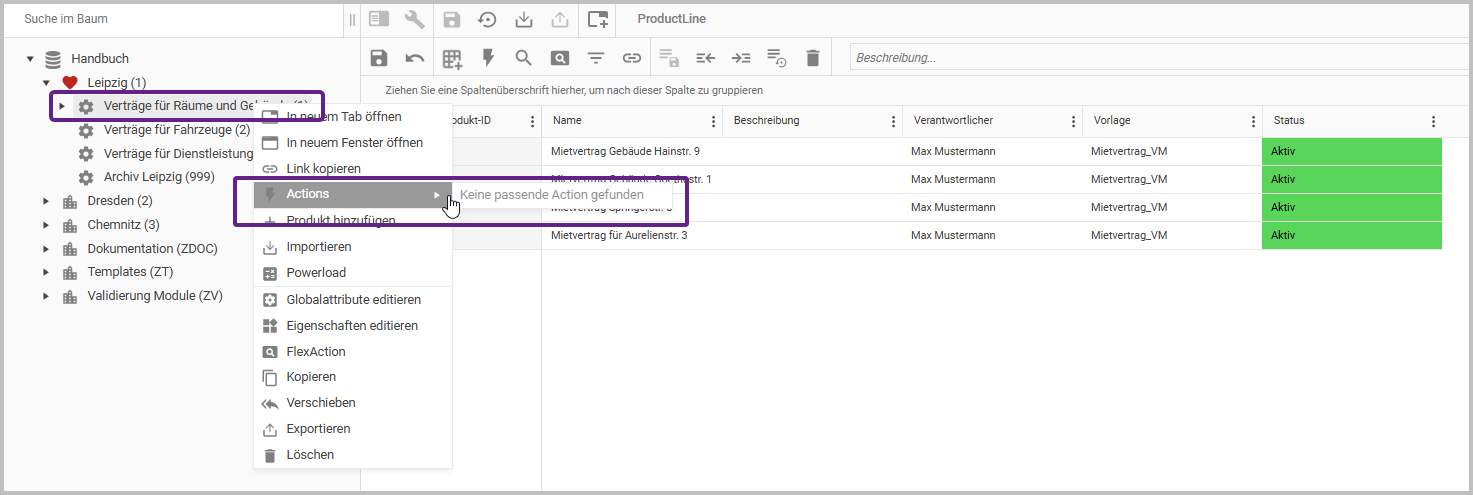Open the filter lines icon
Screen dimensions: 1473x495
(596, 58)
